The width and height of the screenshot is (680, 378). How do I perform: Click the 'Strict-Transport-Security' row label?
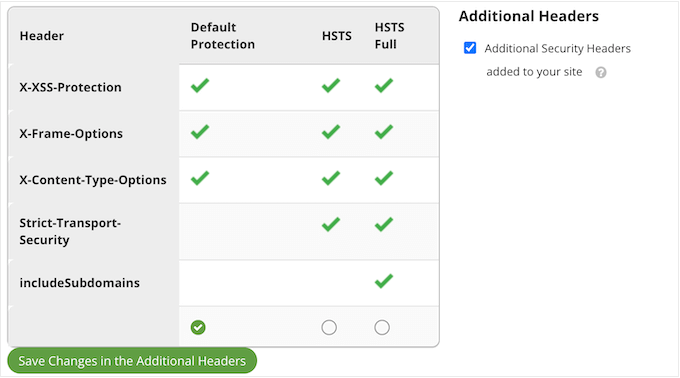tap(70, 231)
